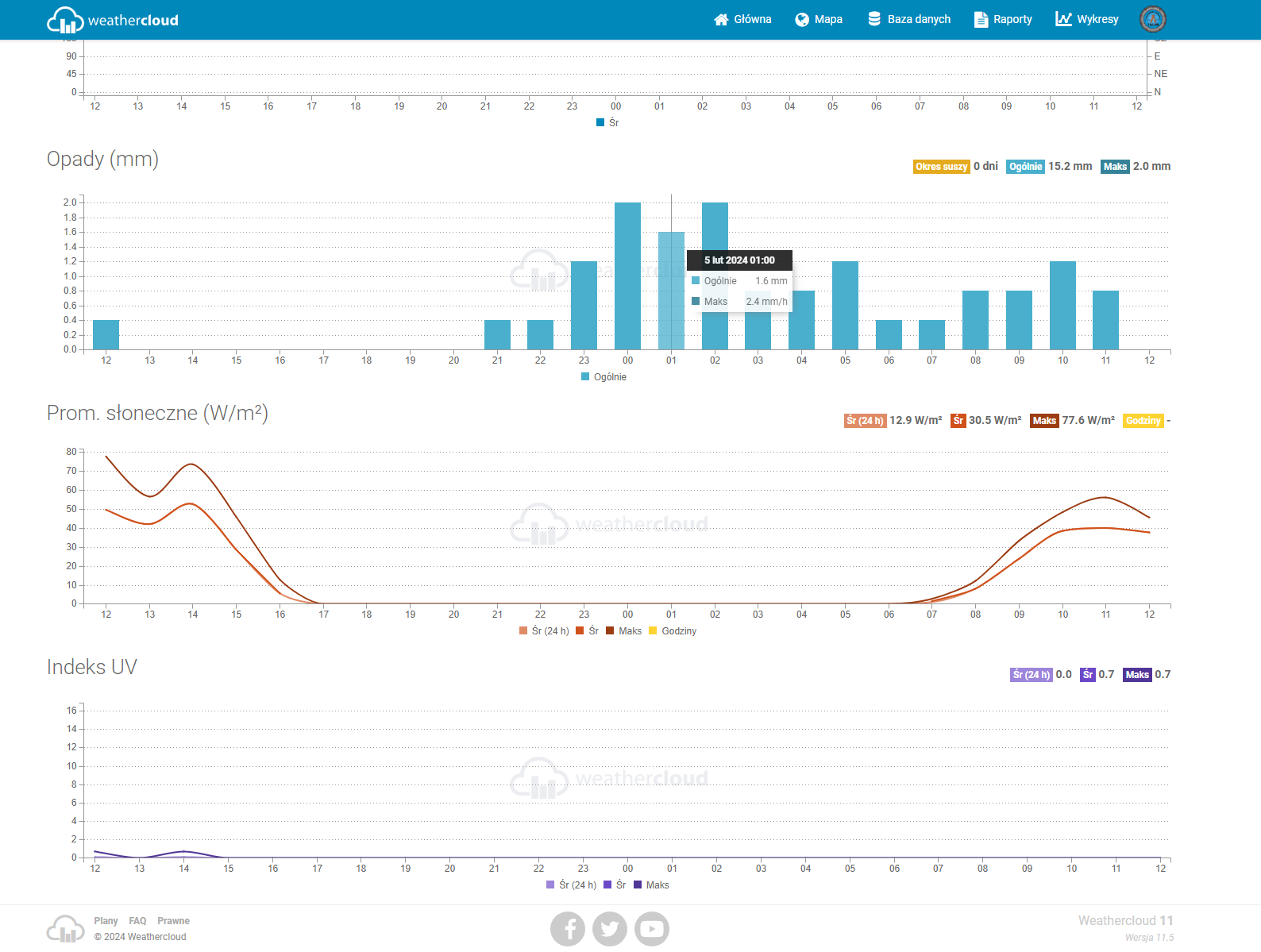Open the user profile avatar

[1152, 19]
